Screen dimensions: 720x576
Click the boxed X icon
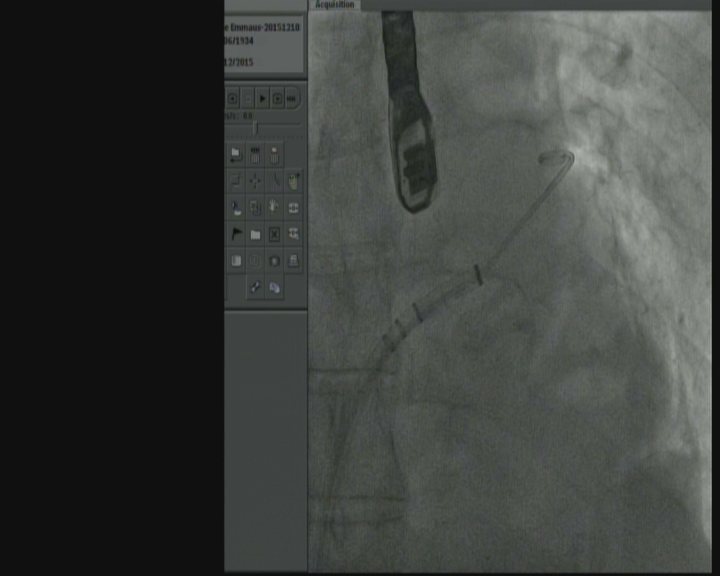coord(274,234)
